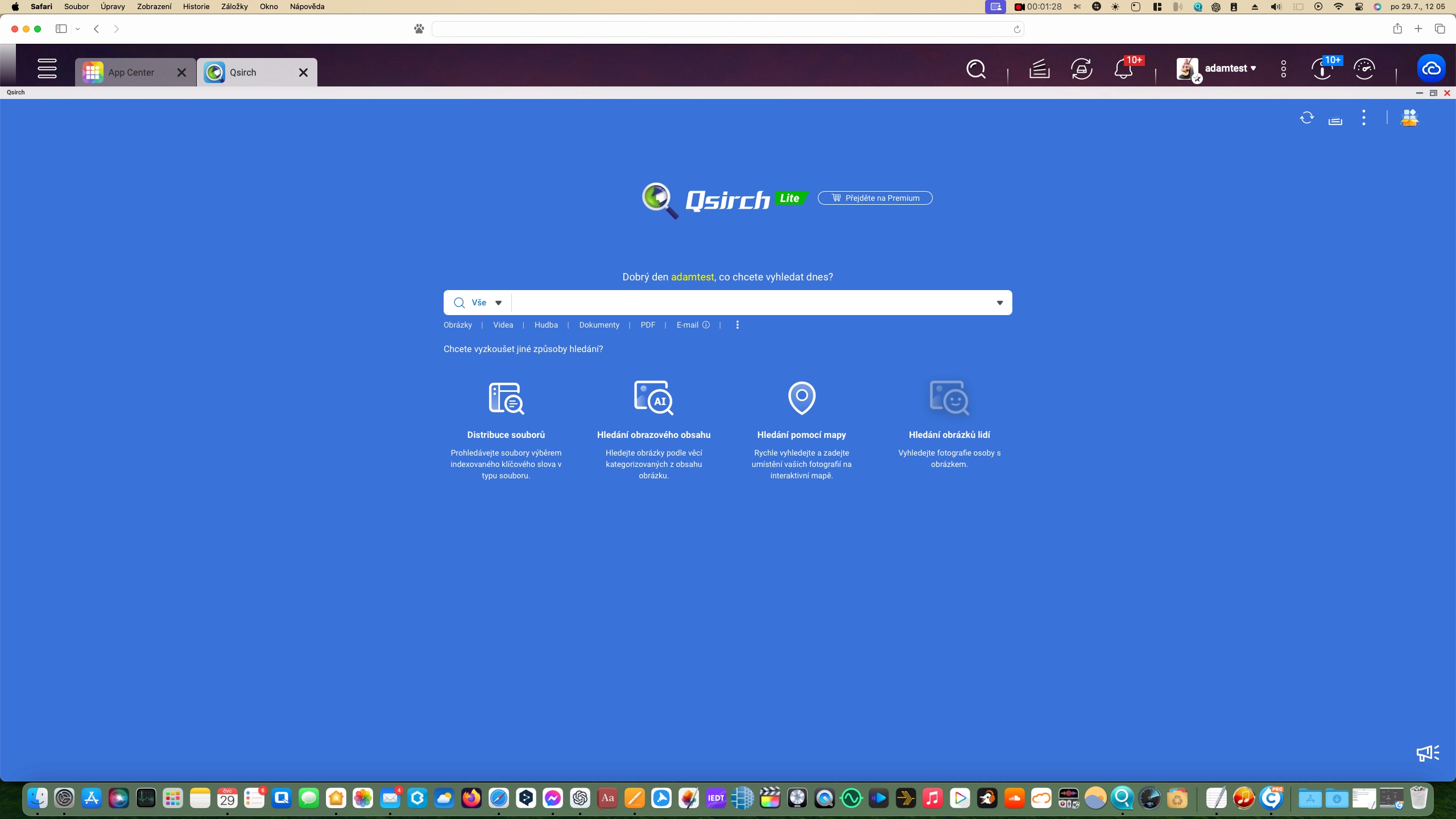Click into the Qsirch search text field
Image resolution: width=1456 pixels, height=819 pixels.
click(751, 303)
